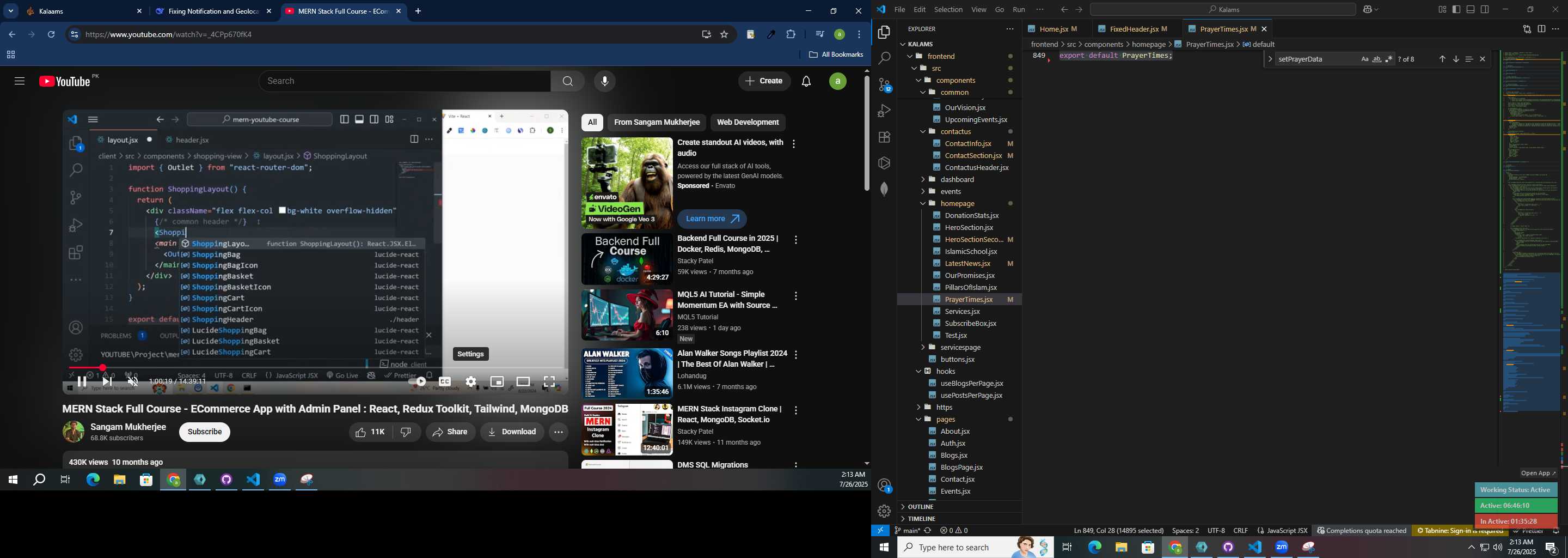
Task: Open the Selection menu in VS Code
Action: pos(948,10)
